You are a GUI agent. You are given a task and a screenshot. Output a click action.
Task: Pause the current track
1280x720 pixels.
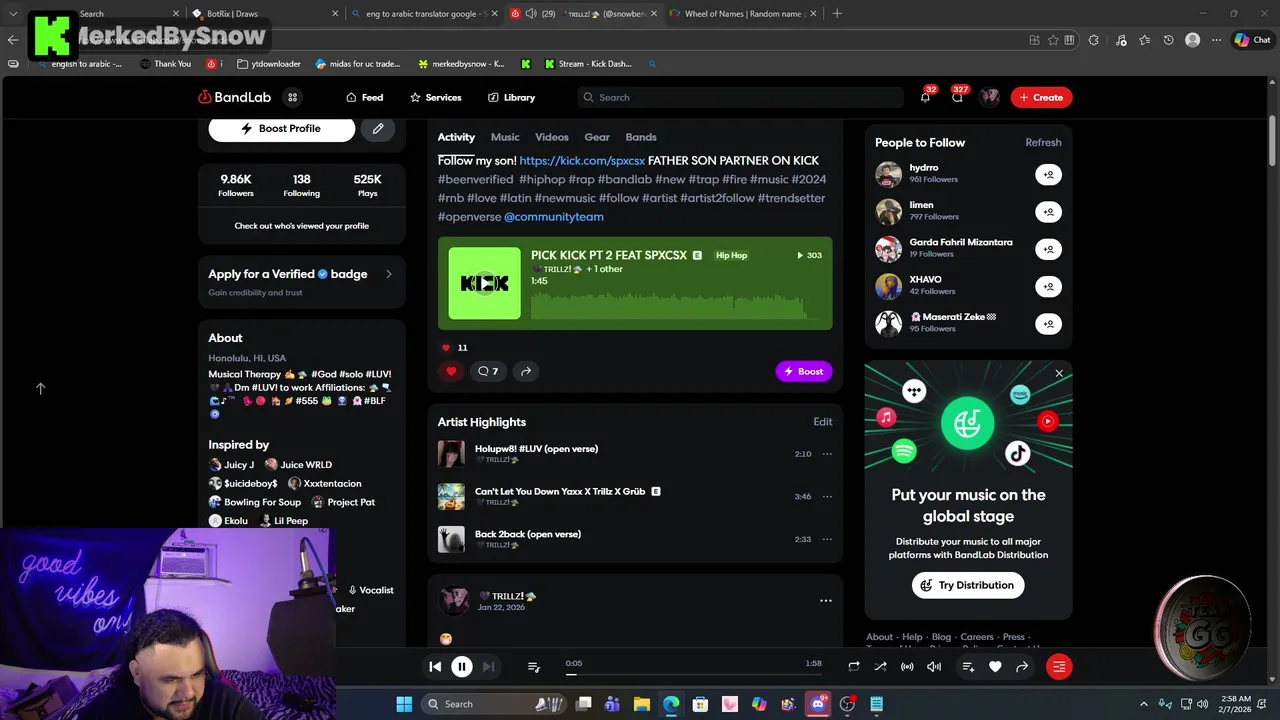[461, 667]
